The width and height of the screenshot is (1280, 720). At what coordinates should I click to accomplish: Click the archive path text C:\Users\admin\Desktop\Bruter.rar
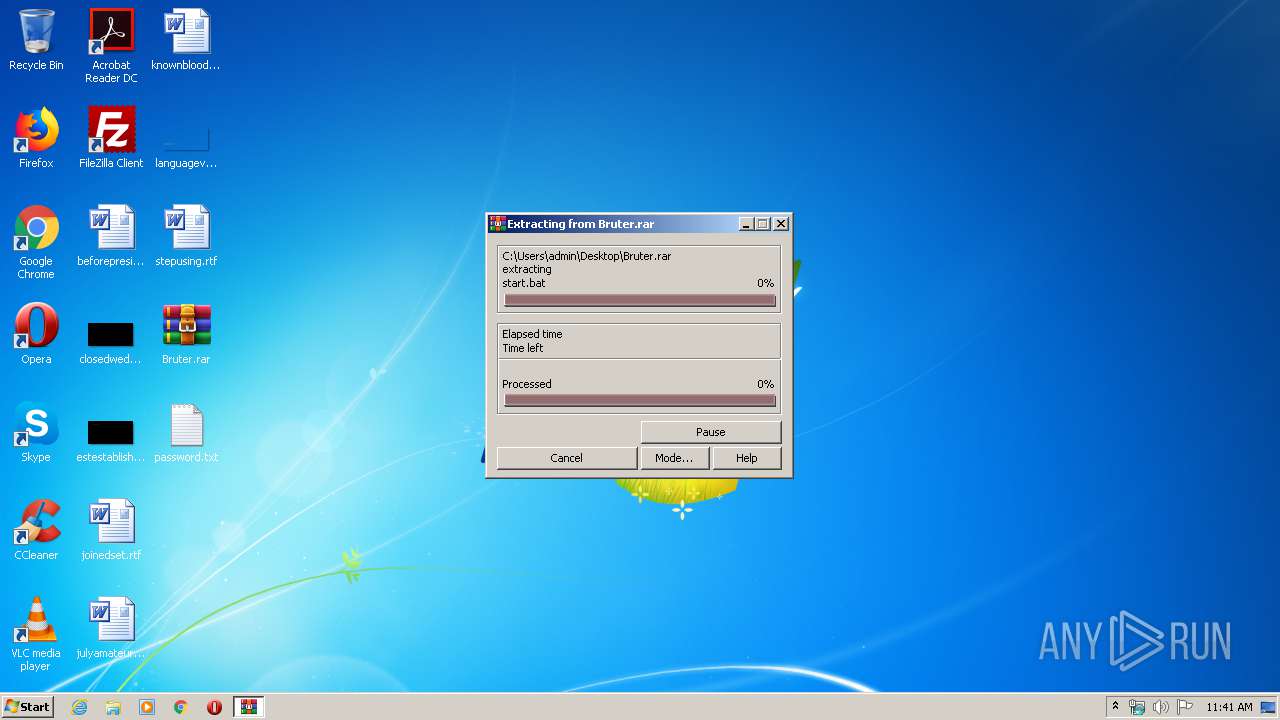(587, 256)
